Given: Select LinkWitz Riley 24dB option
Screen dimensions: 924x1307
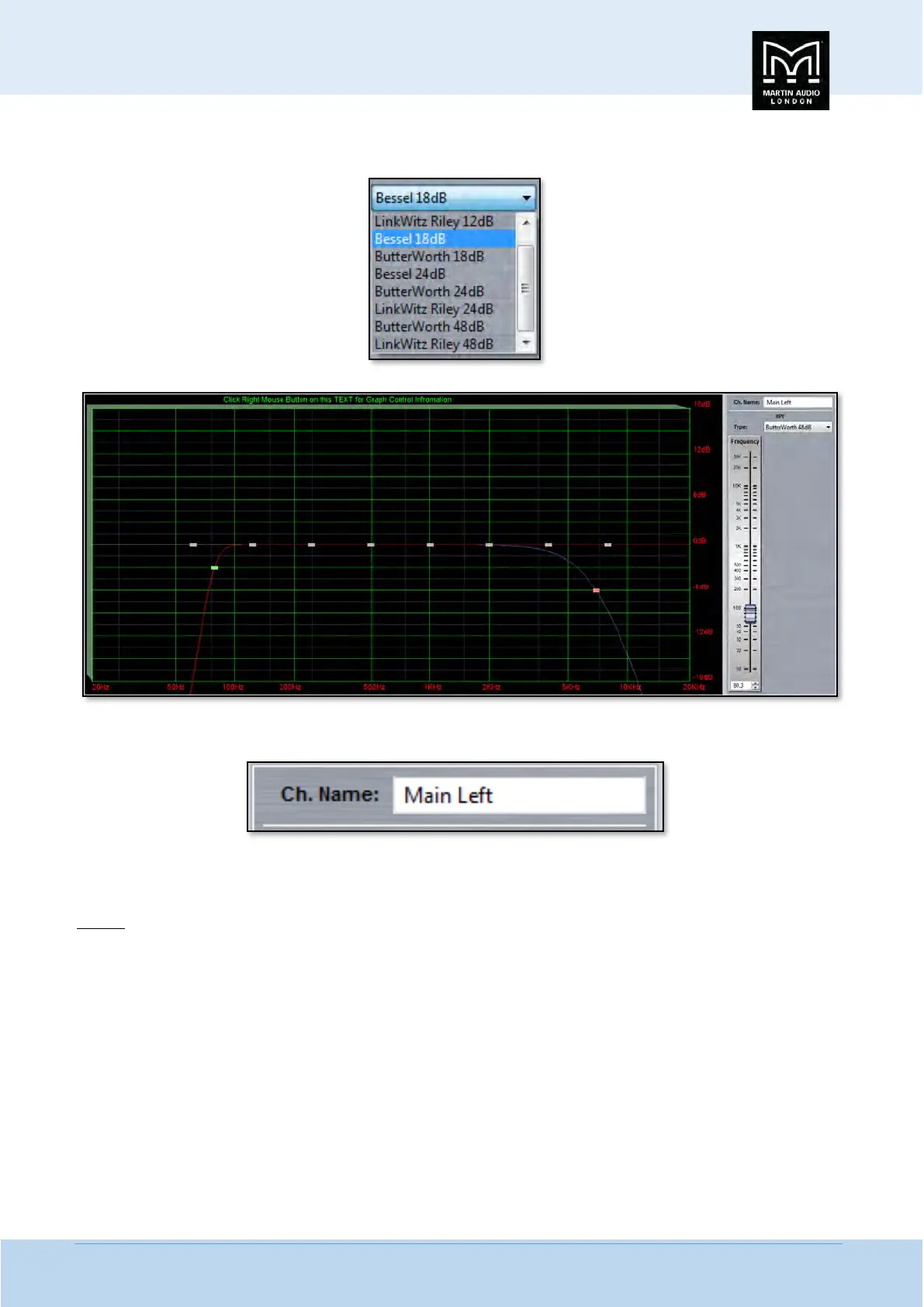Looking at the screenshot, I should pyautogui.click(x=443, y=309).
